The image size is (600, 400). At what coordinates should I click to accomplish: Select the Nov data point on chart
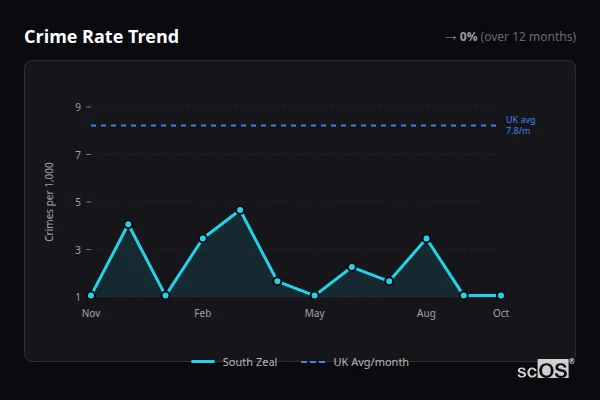[x=91, y=296]
